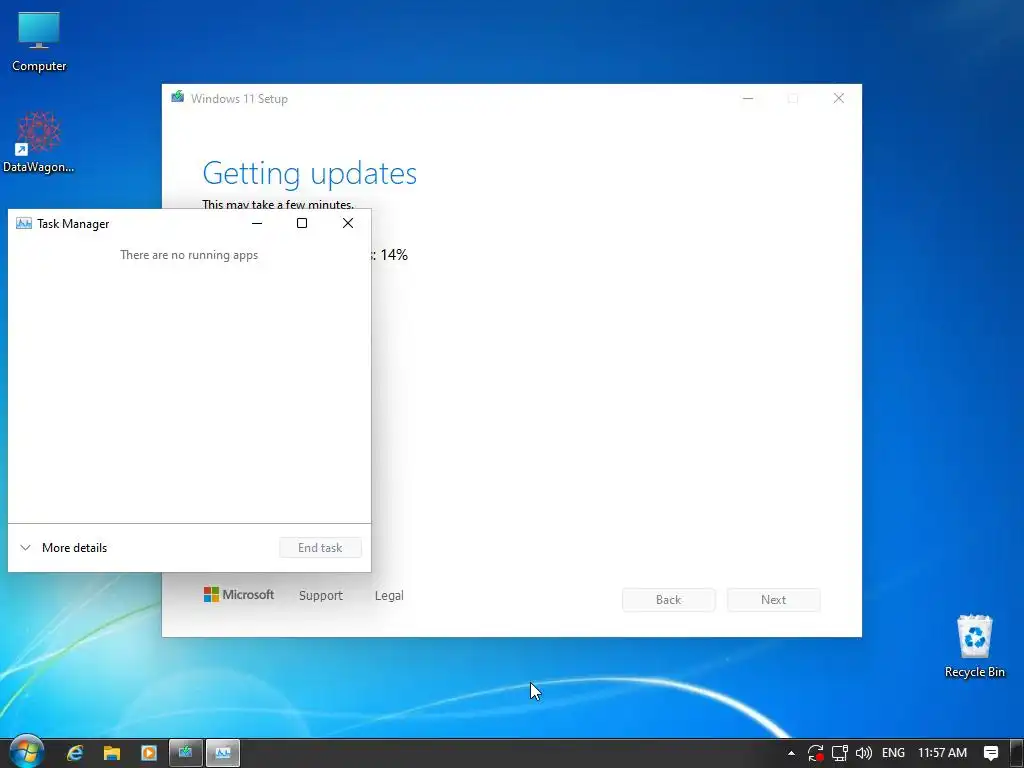
Task: Click the Back button in Setup
Action: 669,600
